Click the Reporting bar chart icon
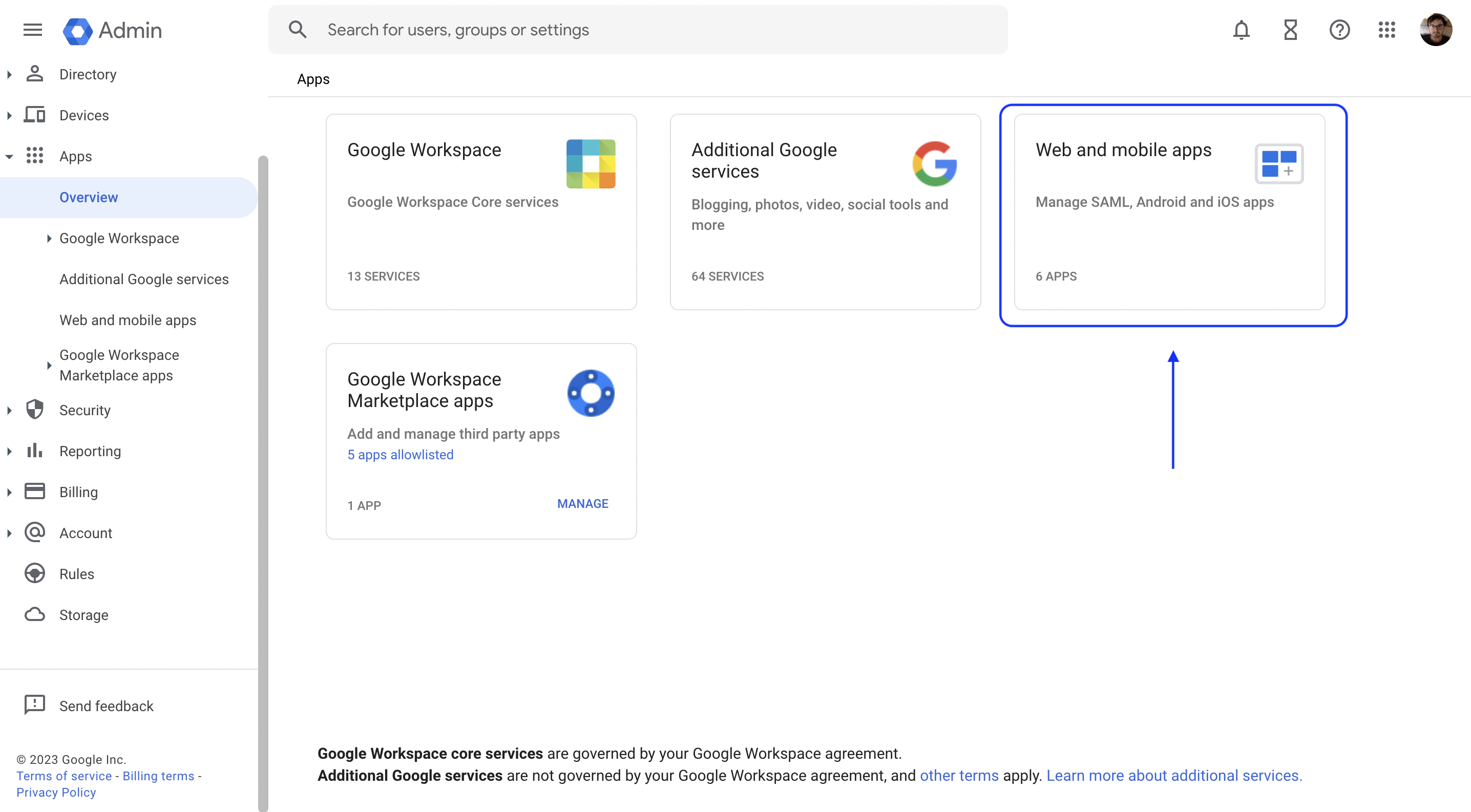This screenshot has width=1471, height=812. pyautogui.click(x=35, y=450)
